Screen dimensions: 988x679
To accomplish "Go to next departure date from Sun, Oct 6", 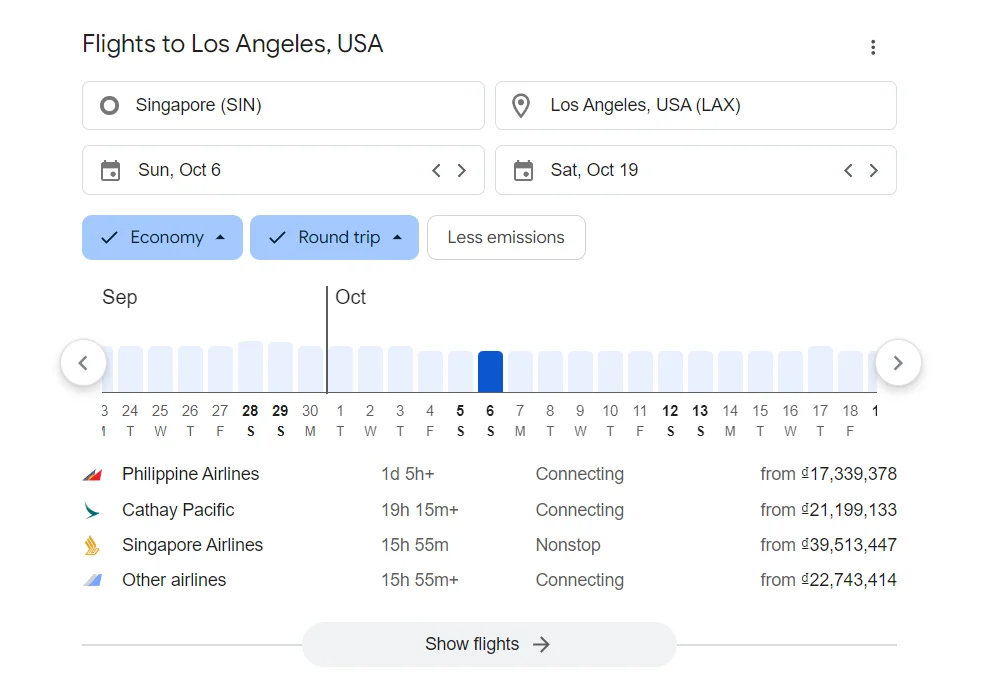I will coord(462,170).
